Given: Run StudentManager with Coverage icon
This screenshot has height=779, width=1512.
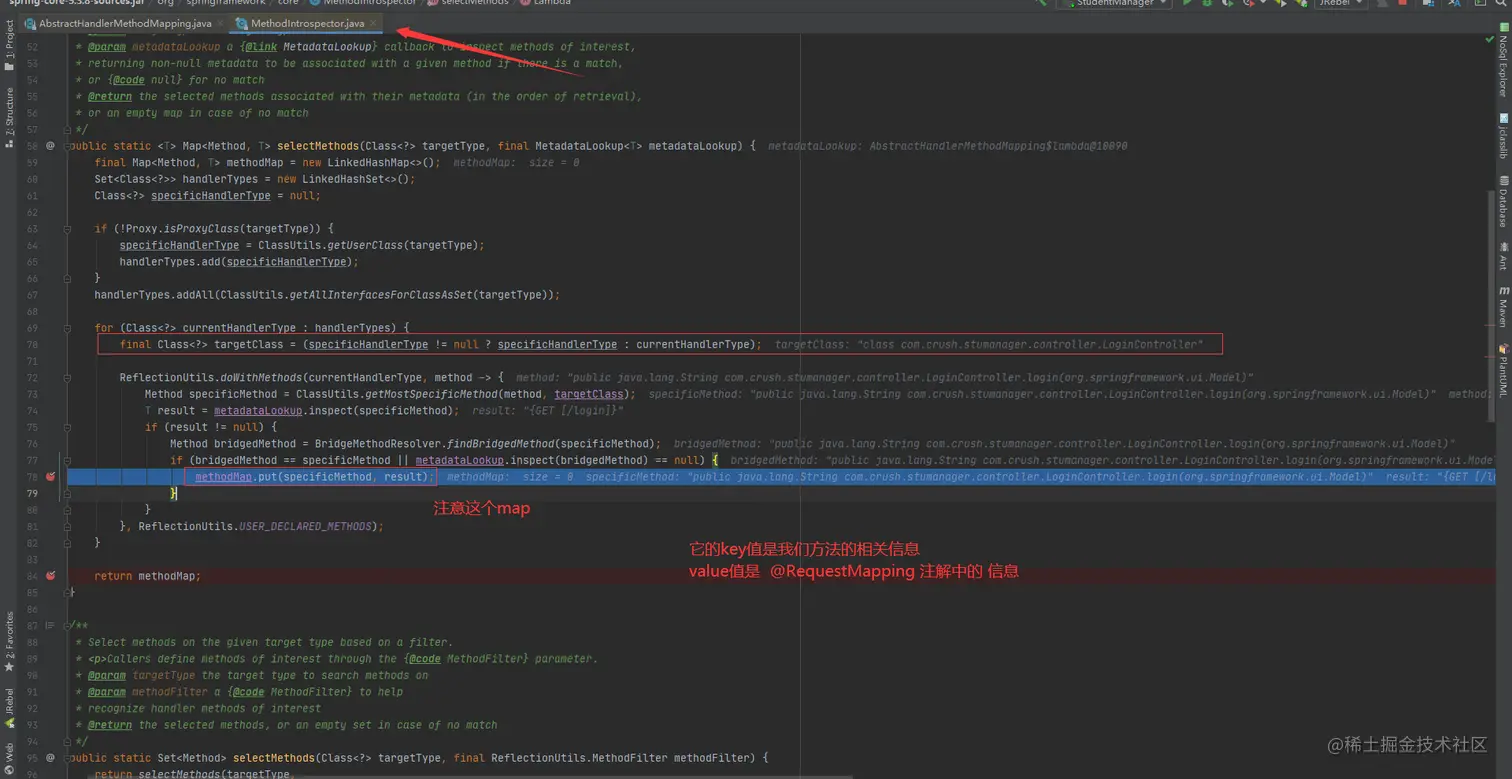Looking at the screenshot, I should click(x=1228, y=3).
